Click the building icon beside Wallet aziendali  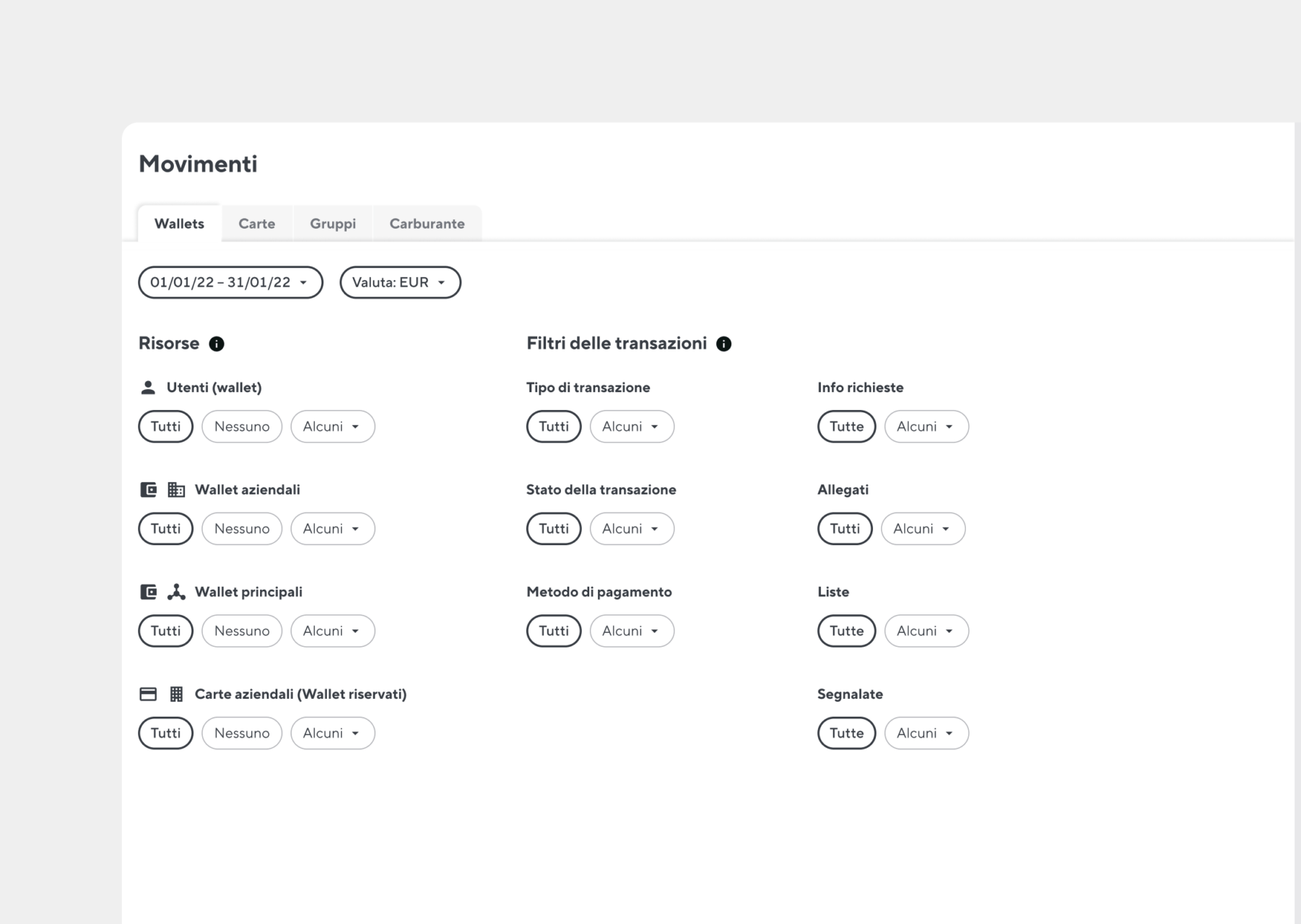[x=176, y=490]
